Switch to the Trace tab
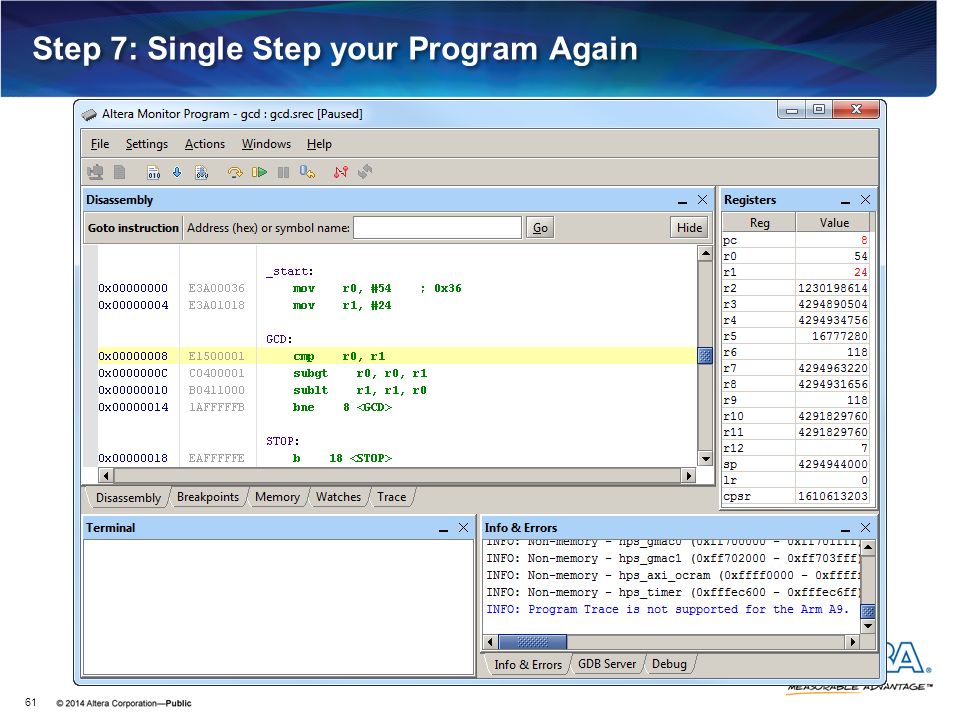The height and width of the screenshot is (720, 960). coord(392,497)
